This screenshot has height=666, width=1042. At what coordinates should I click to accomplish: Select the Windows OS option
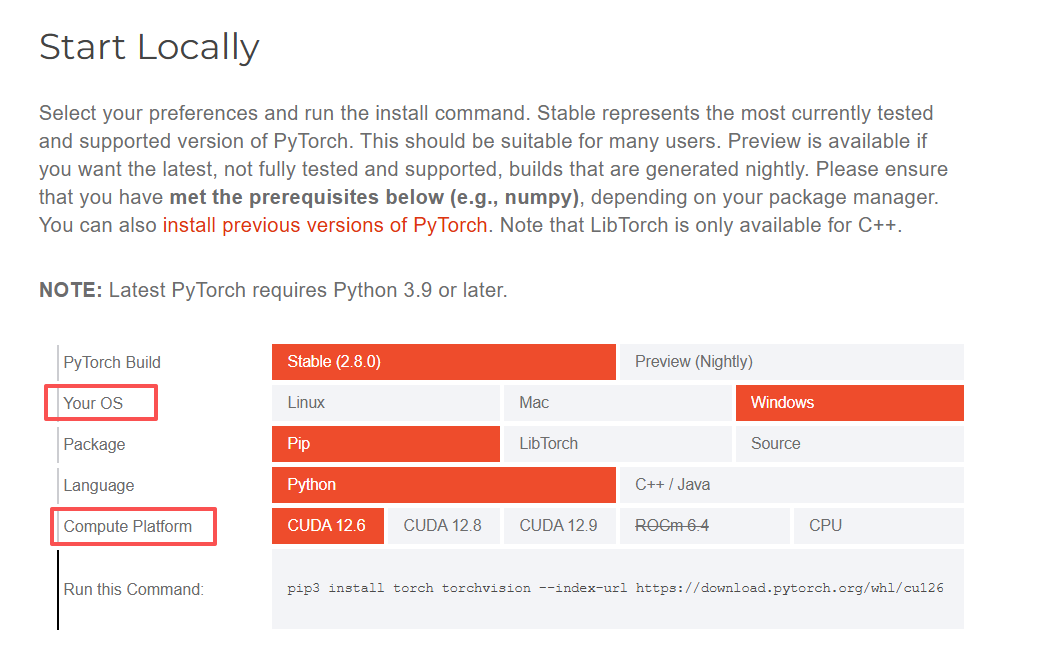click(849, 403)
